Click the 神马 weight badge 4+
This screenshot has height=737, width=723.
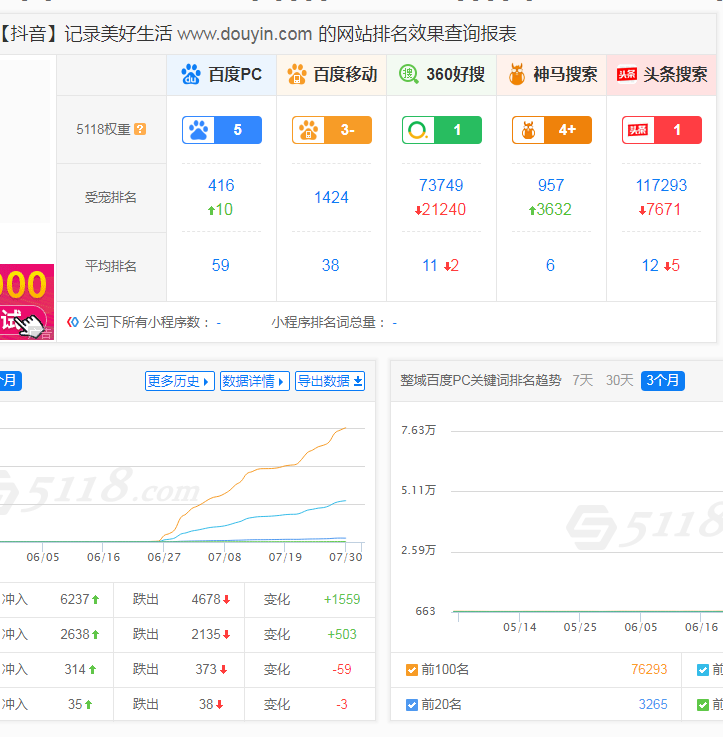pos(552,130)
